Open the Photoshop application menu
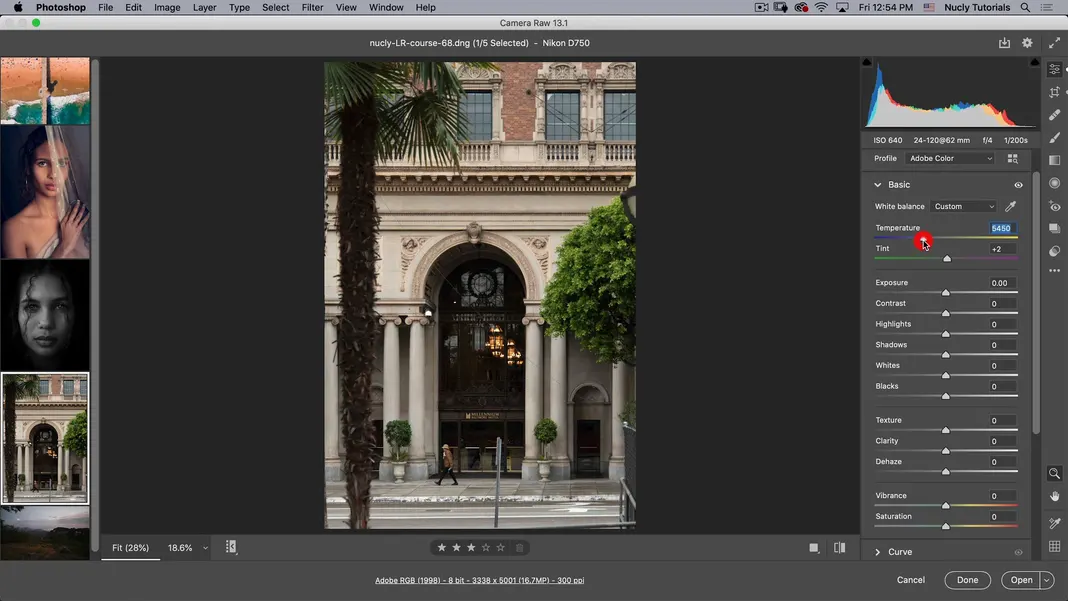Viewport: 1068px width, 601px height. click(x=61, y=7)
